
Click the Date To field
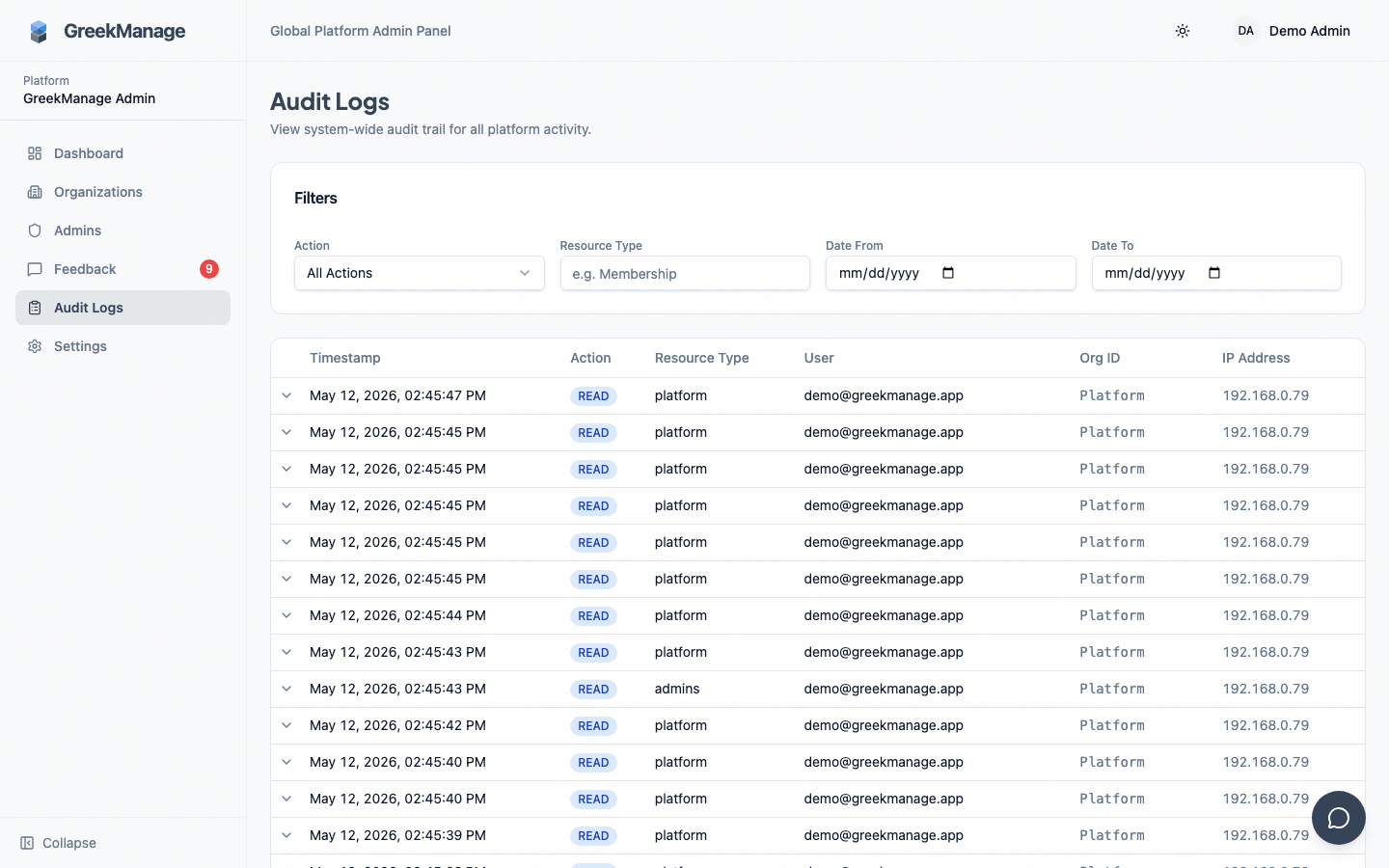[1216, 273]
